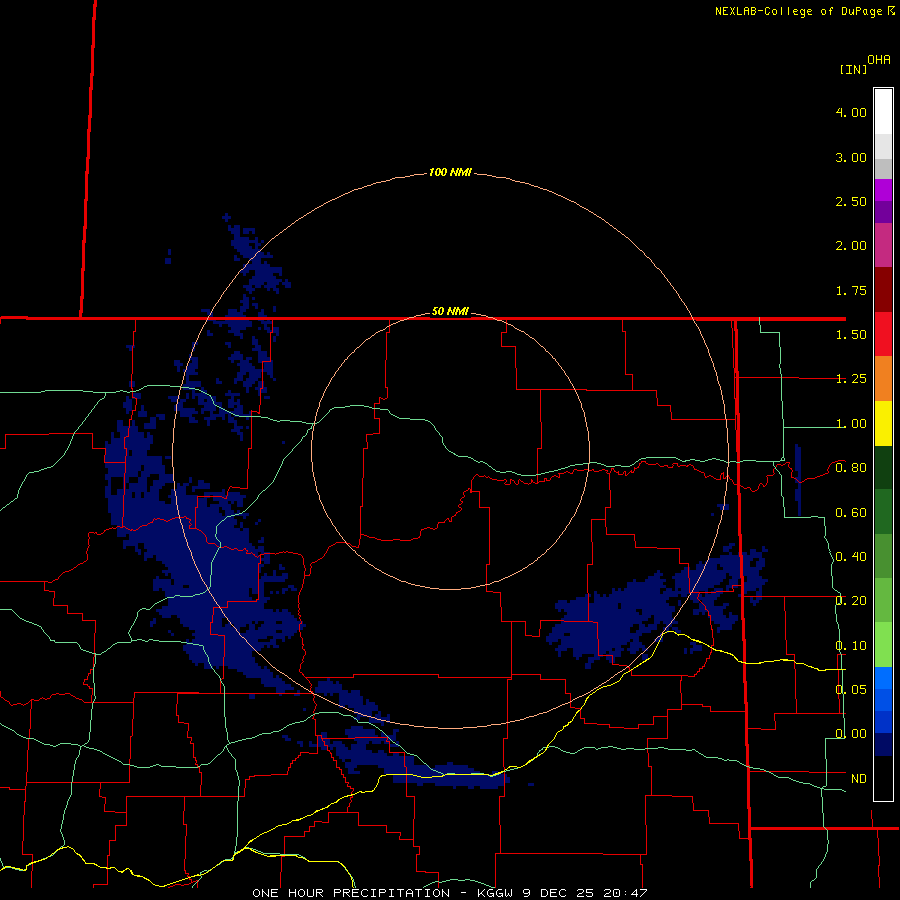Click the 1.00 legend value
Image resolution: width=900 pixels, height=900 pixels.
851,424
